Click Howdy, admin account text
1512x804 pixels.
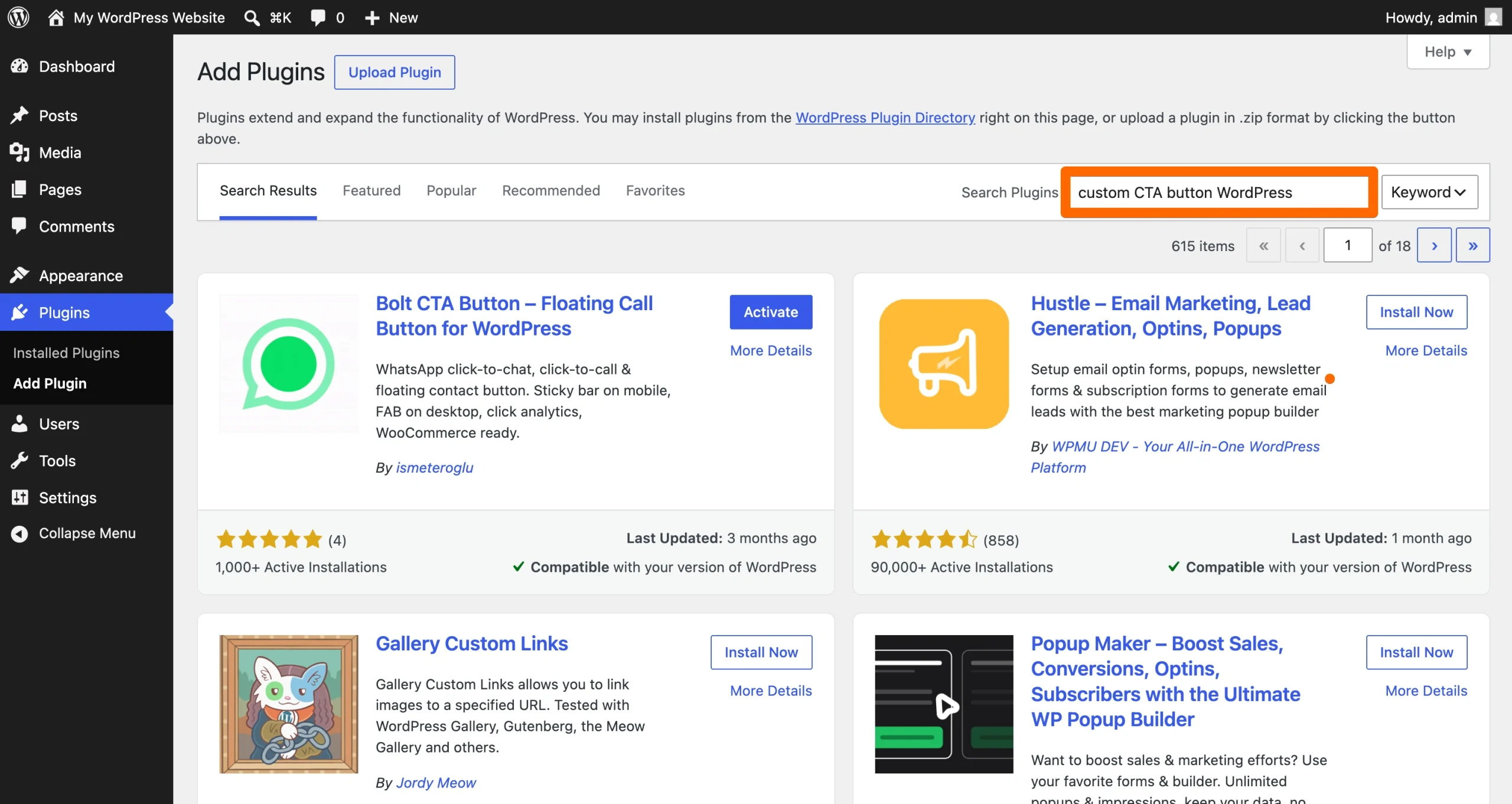pos(1431,18)
